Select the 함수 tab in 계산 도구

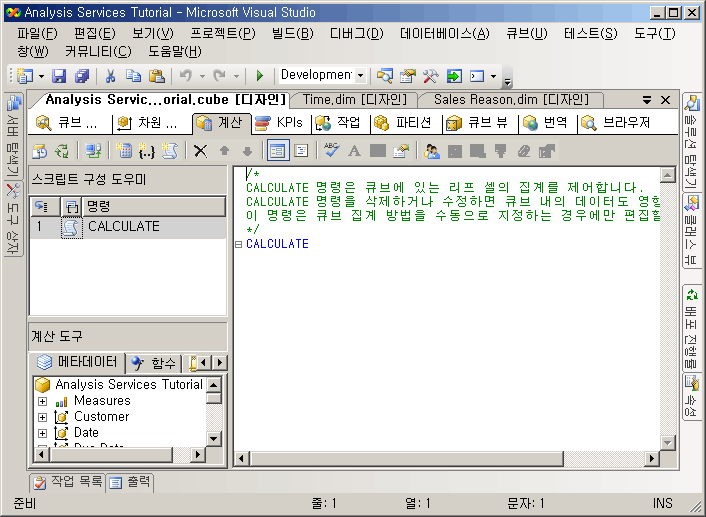tap(154, 363)
